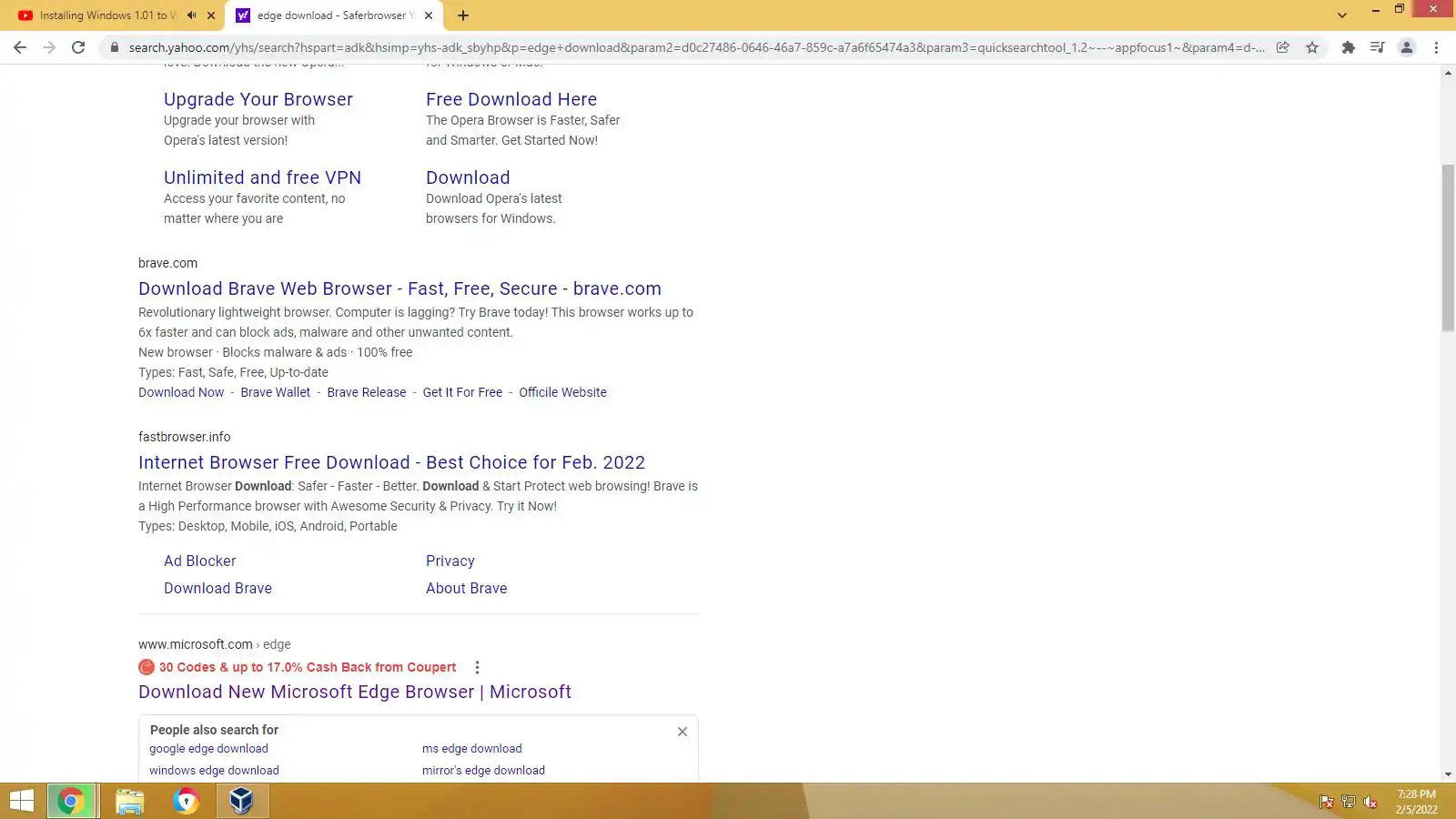Image resolution: width=1456 pixels, height=819 pixels.
Task: Click the red Coupert logo icon
Action: coord(147,667)
